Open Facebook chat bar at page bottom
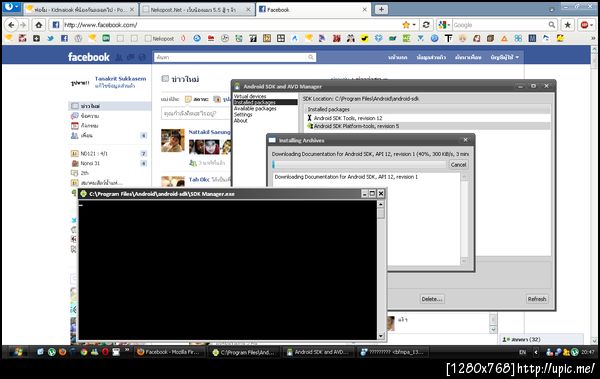 tap(541, 339)
